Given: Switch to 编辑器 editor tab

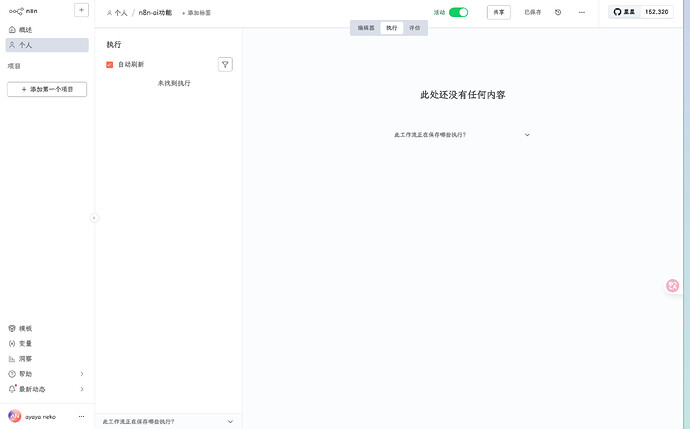Looking at the screenshot, I should (366, 28).
